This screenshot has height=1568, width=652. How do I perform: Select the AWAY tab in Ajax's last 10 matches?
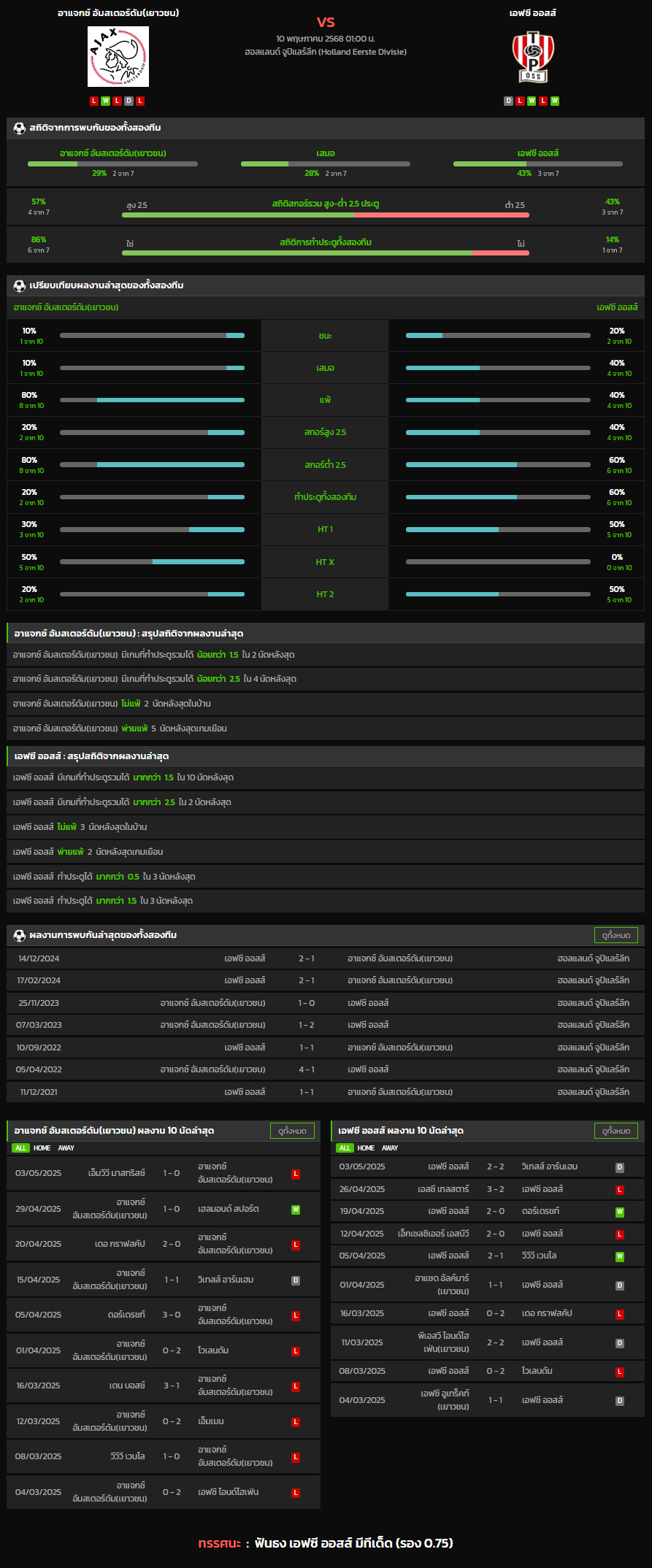pos(66,1148)
